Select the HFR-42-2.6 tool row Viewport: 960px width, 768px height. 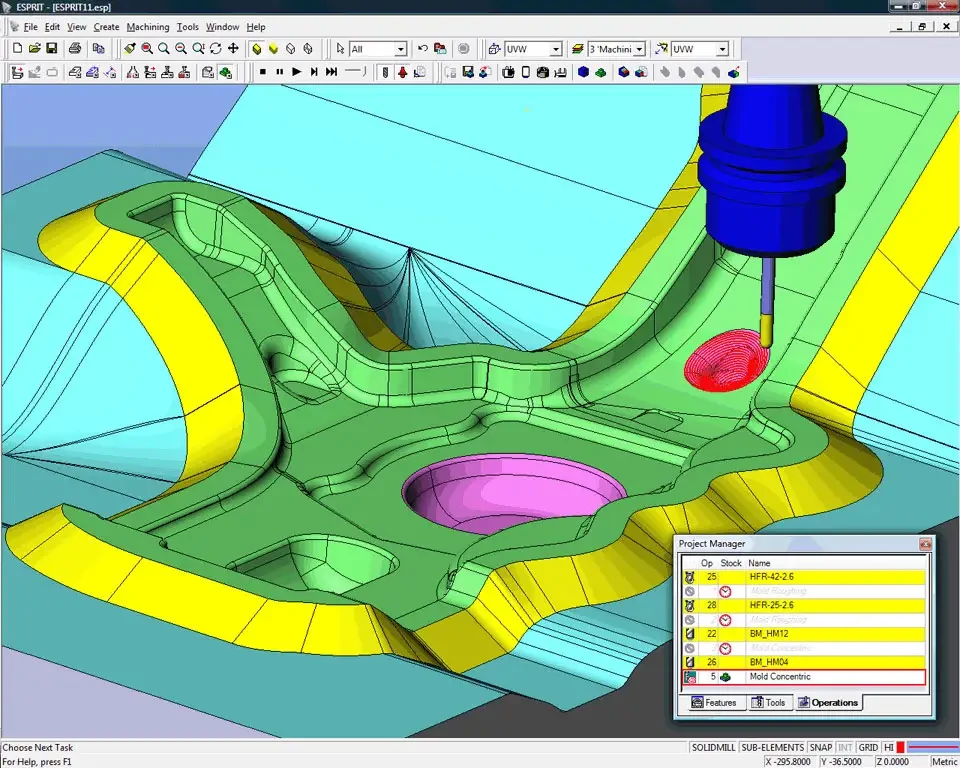click(x=804, y=577)
